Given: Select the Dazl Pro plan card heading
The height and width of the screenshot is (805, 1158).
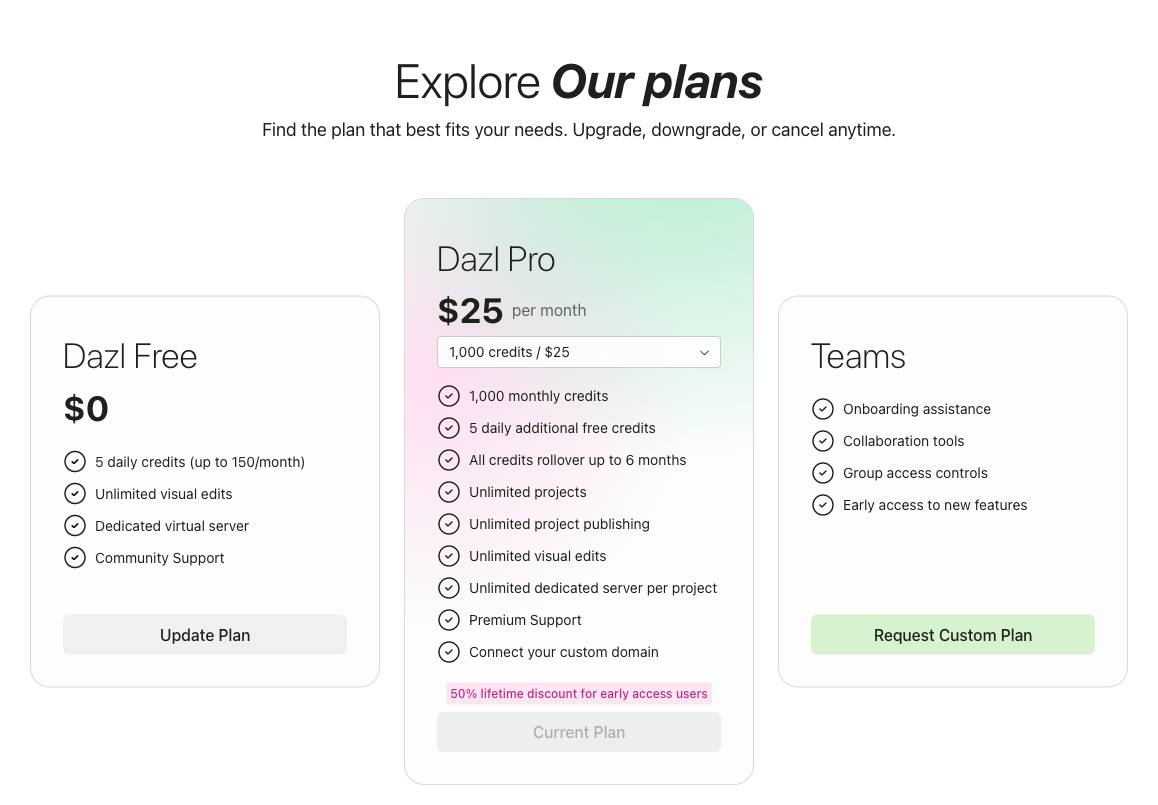Looking at the screenshot, I should click(496, 259).
